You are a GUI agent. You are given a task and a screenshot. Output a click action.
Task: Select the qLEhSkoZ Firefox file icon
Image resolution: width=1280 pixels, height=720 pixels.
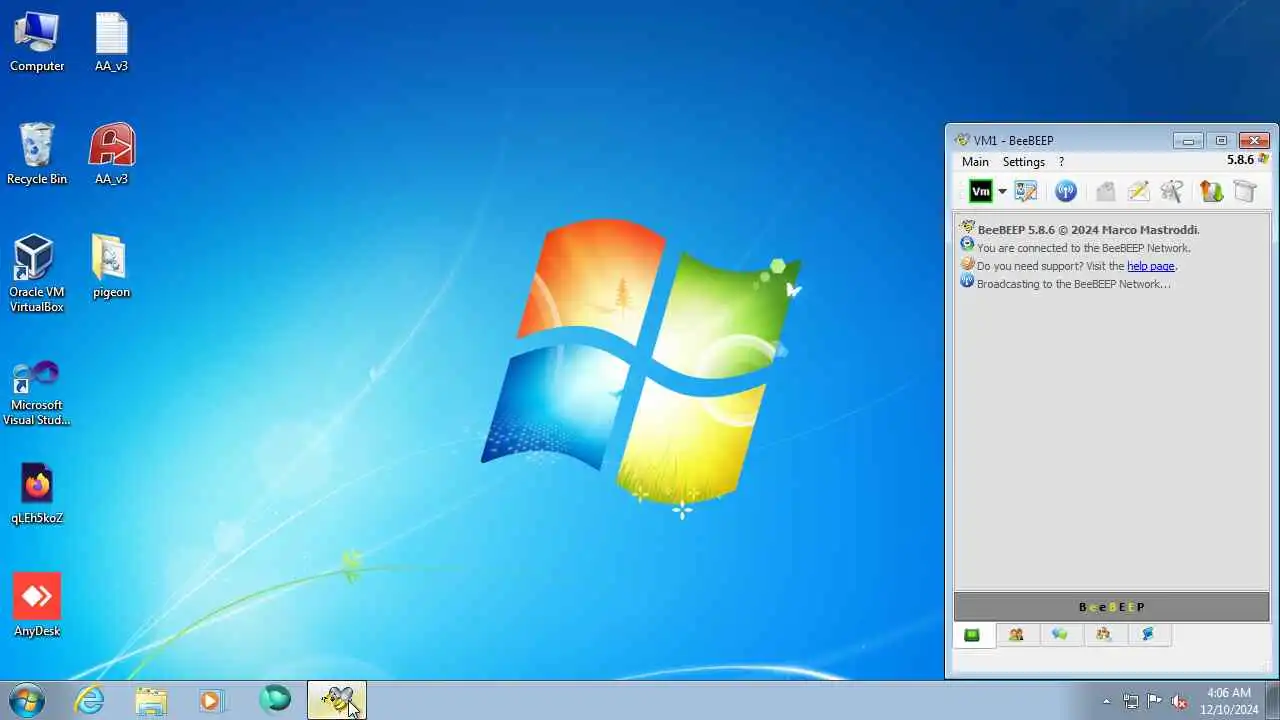[x=37, y=493]
